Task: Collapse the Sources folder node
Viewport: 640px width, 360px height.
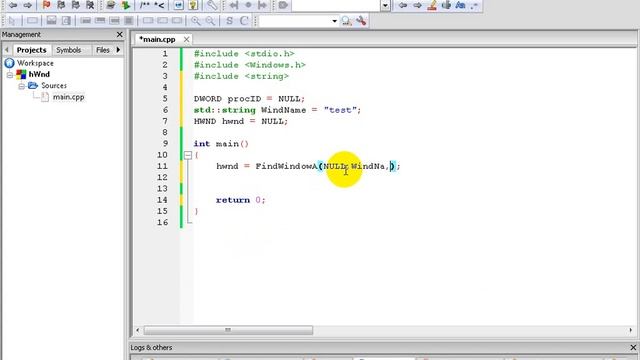Action: tap(22, 86)
